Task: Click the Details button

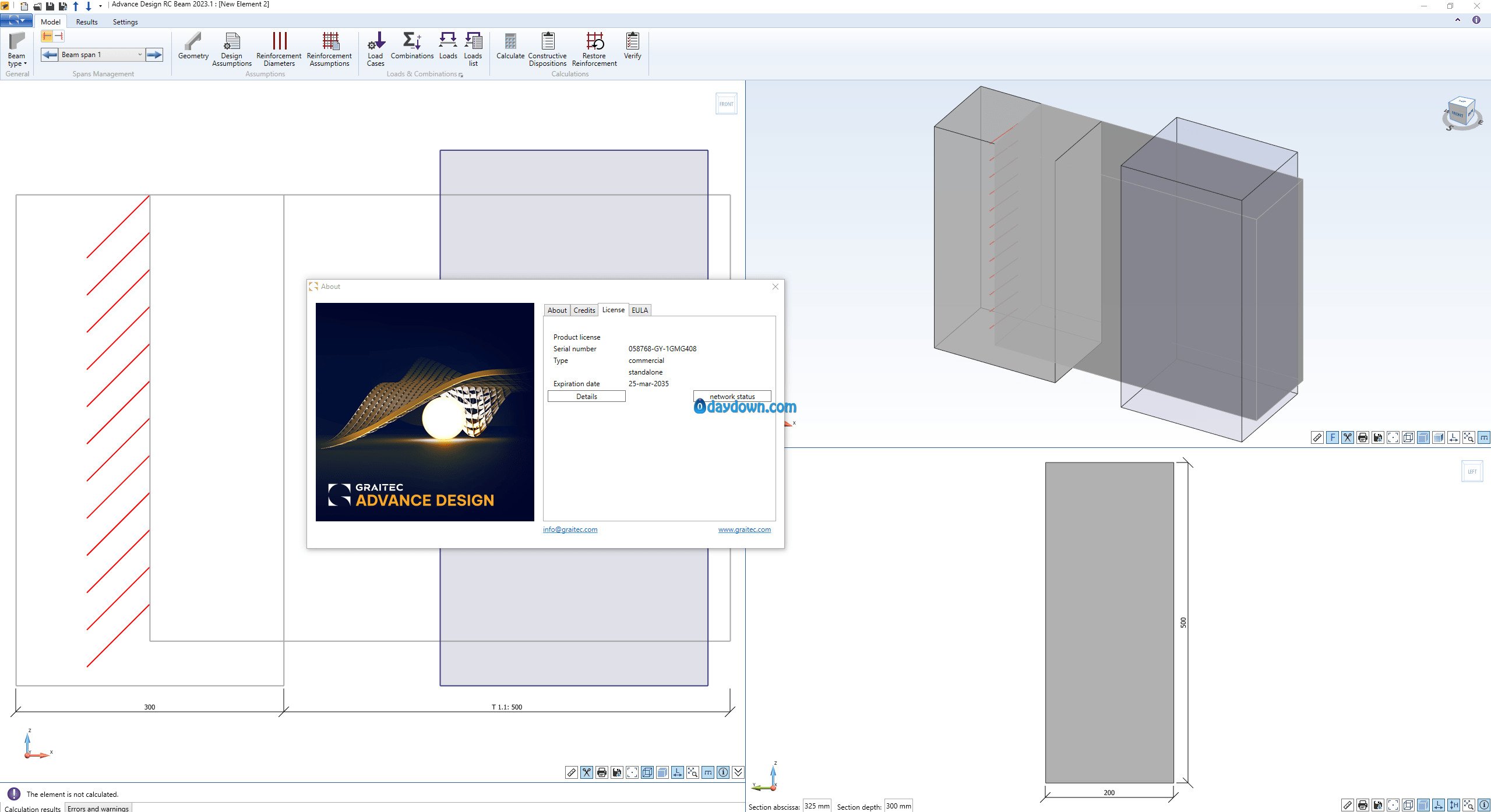Action: click(586, 397)
